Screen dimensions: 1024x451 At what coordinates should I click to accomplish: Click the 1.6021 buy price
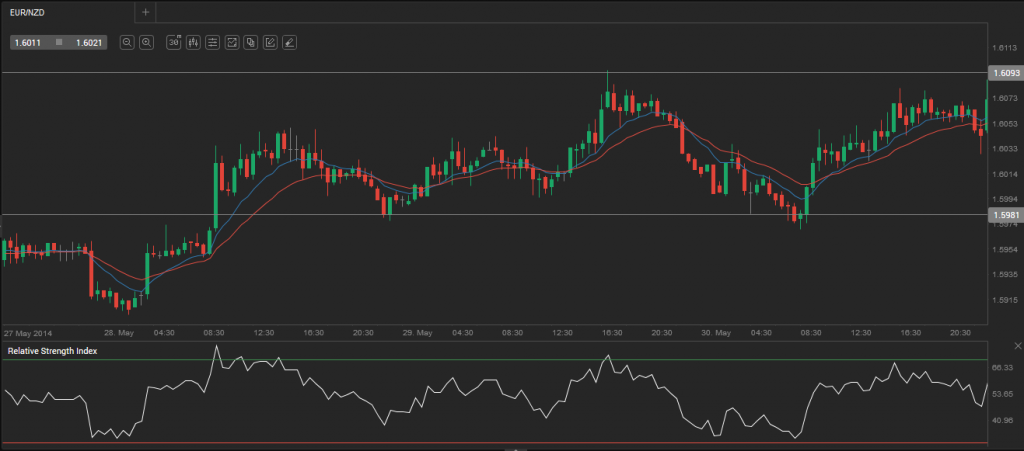pos(87,42)
